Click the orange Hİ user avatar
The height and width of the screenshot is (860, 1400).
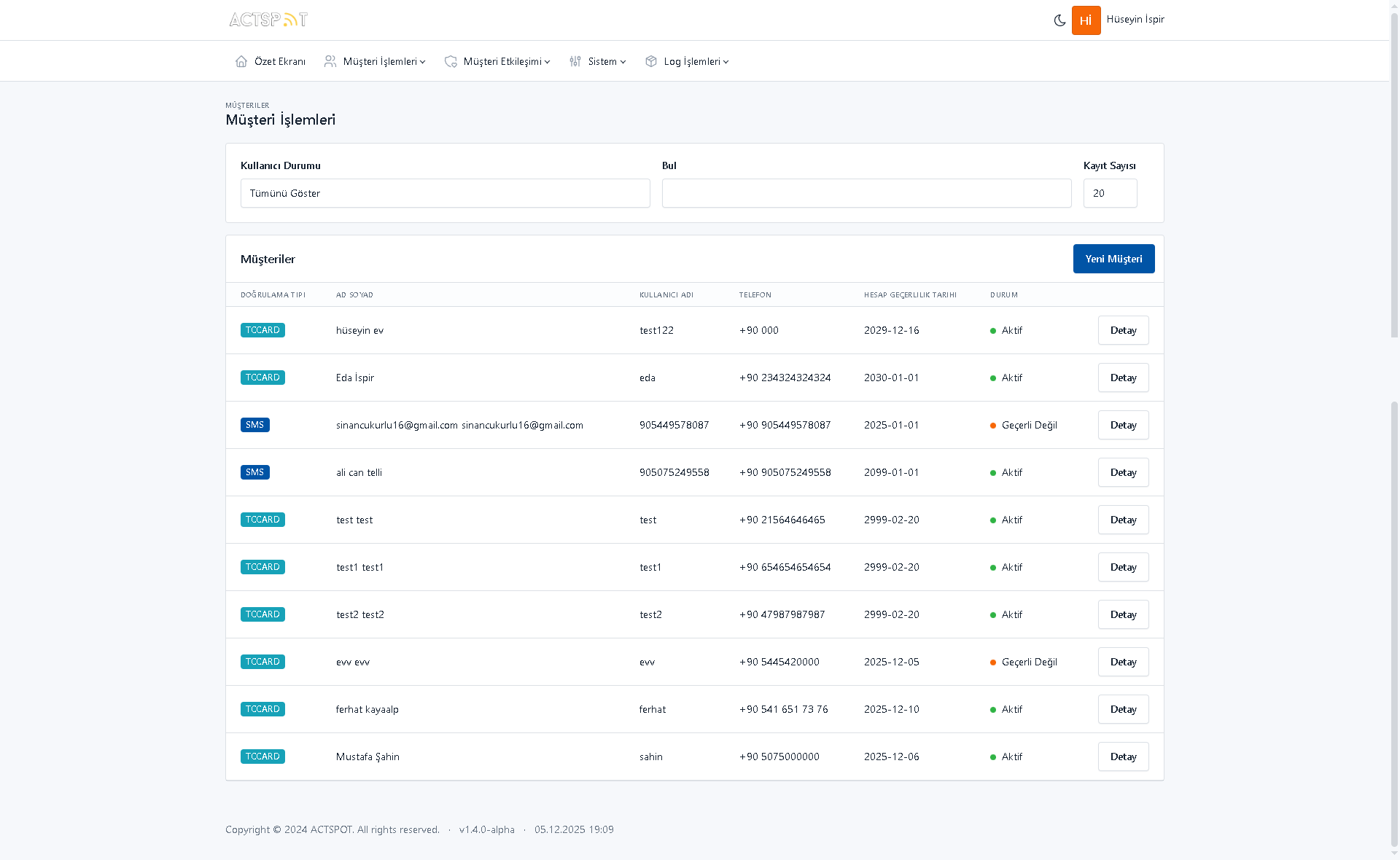coord(1086,20)
